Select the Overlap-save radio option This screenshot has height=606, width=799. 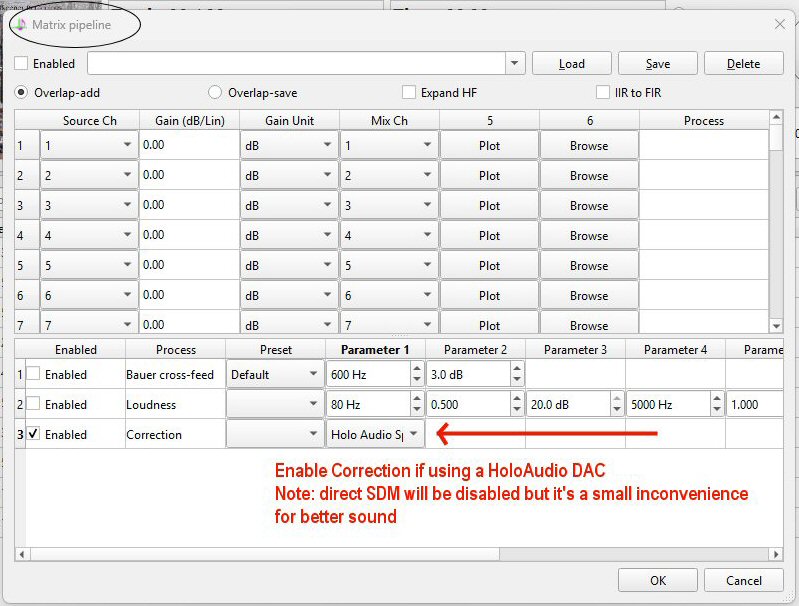click(x=215, y=93)
